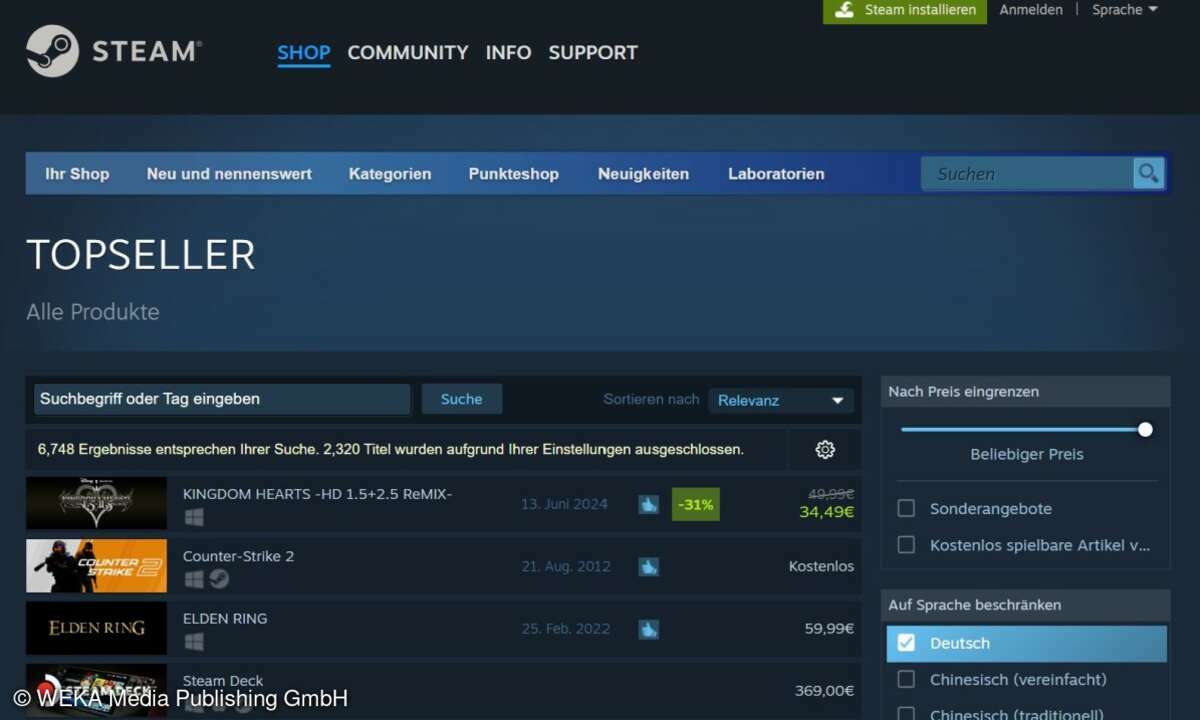Click the download icon on Steam installieren
1200x720 pixels.
tap(845, 10)
